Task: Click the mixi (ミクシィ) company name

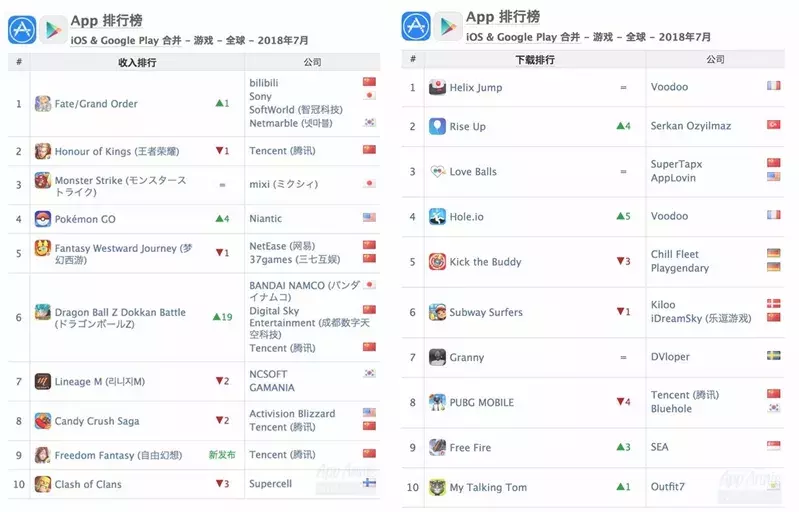Action: 283,184
